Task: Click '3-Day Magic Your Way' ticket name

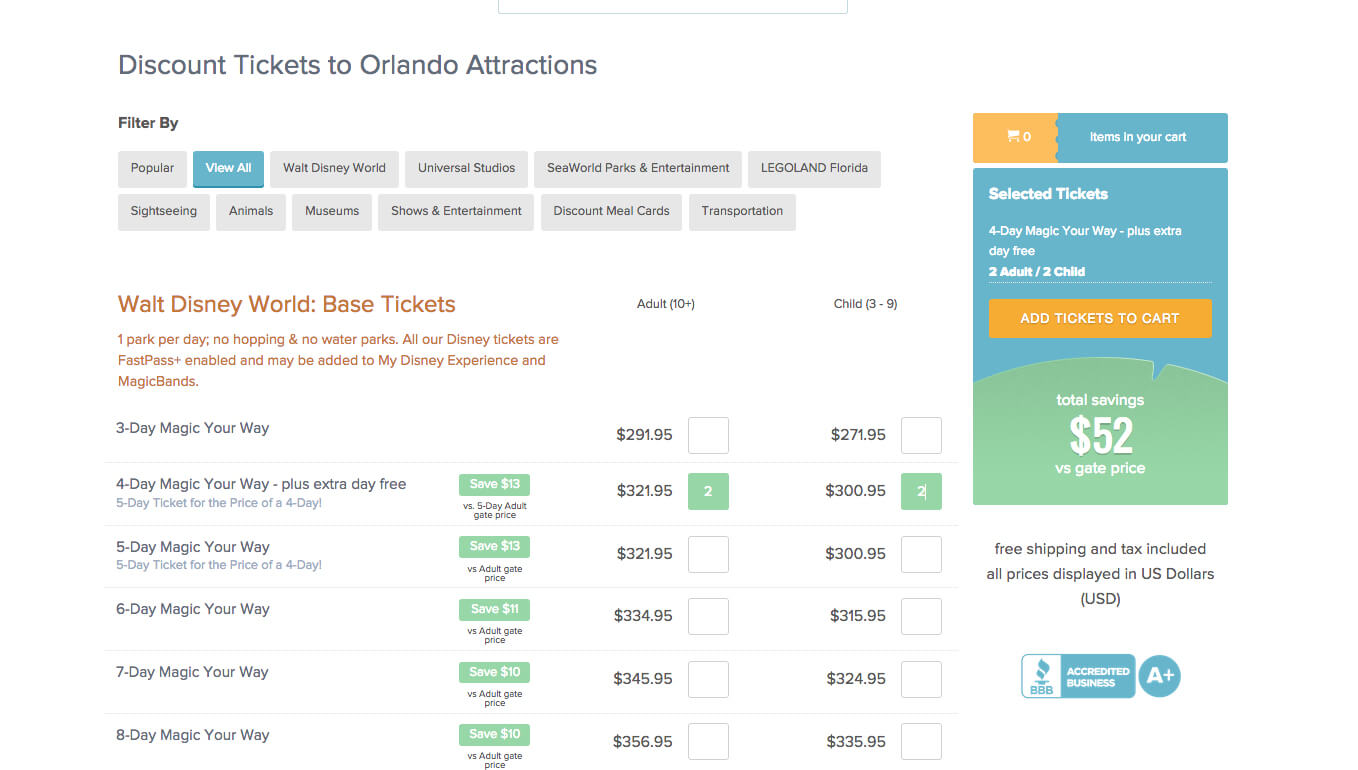Action: [x=192, y=428]
